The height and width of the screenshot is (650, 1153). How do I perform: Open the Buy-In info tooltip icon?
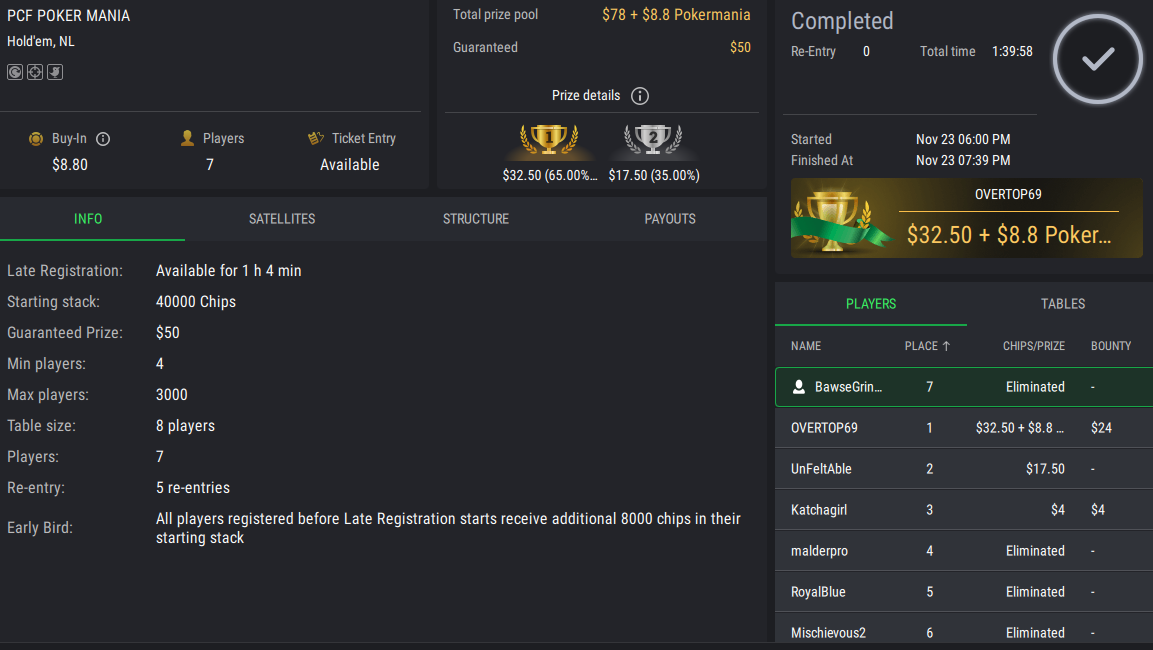click(103, 139)
